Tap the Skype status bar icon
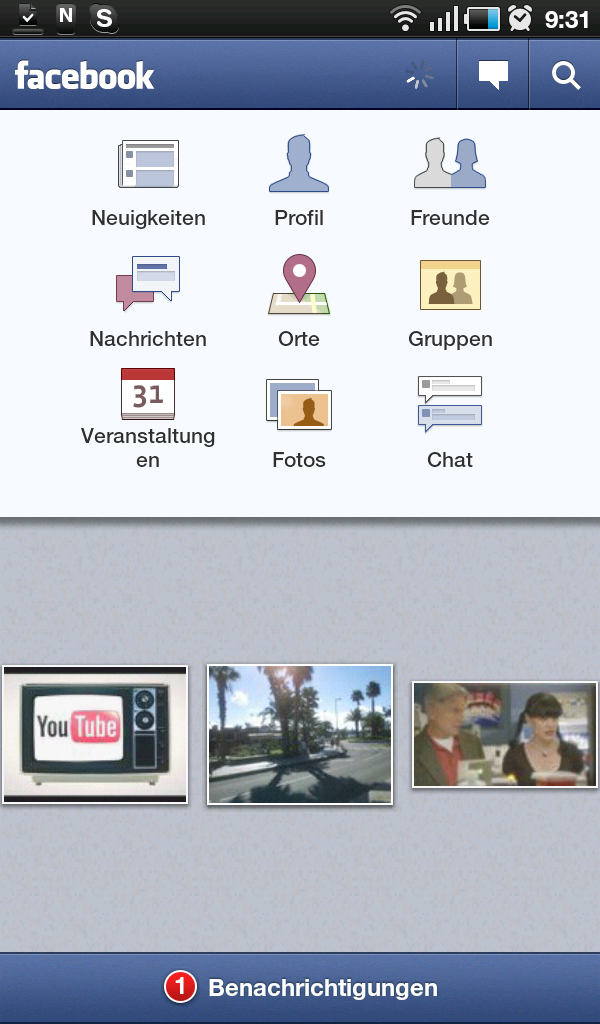The width and height of the screenshot is (600, 1024). pyautogui.click(x=104, y=18)
